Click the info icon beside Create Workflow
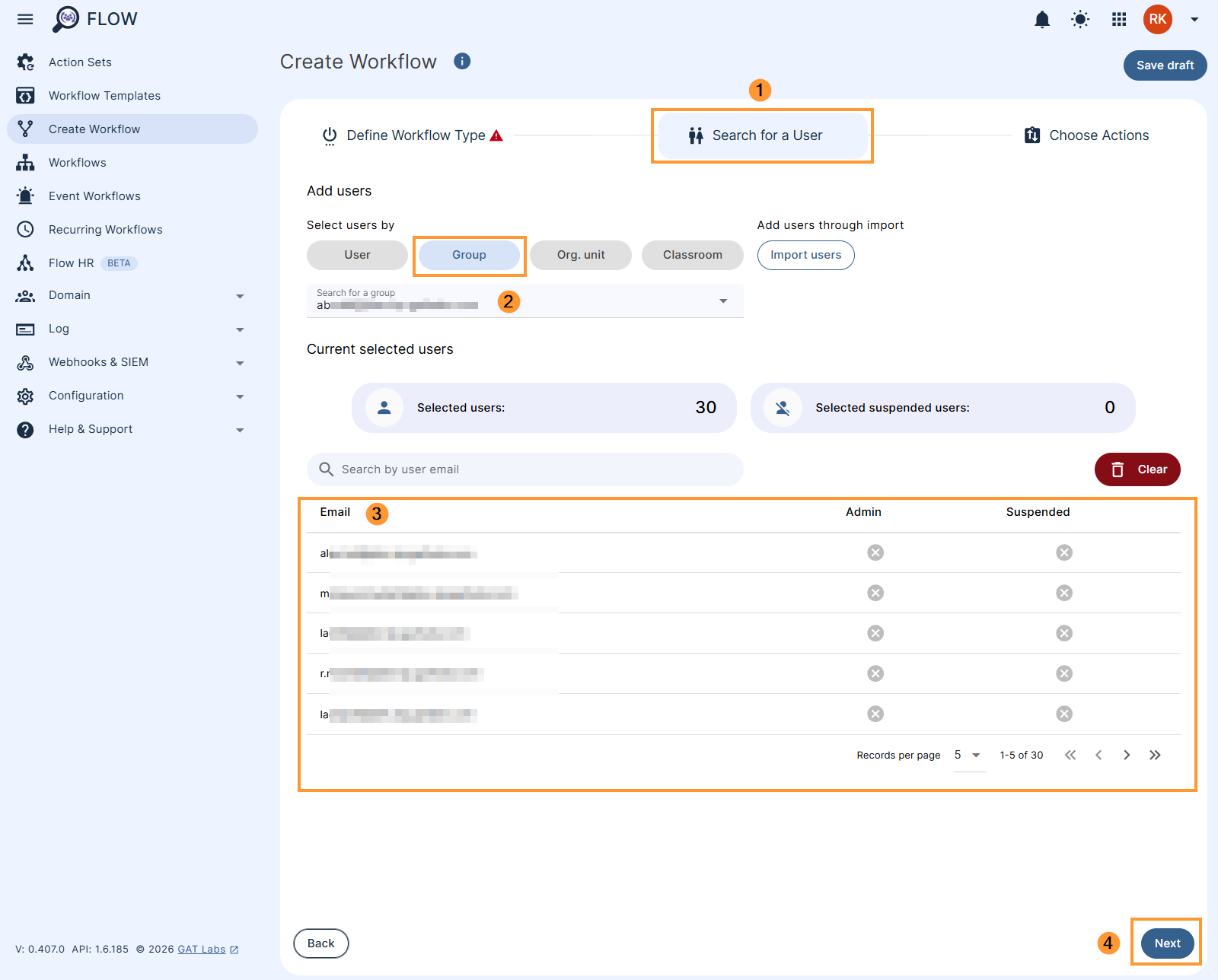 [462, 61]
